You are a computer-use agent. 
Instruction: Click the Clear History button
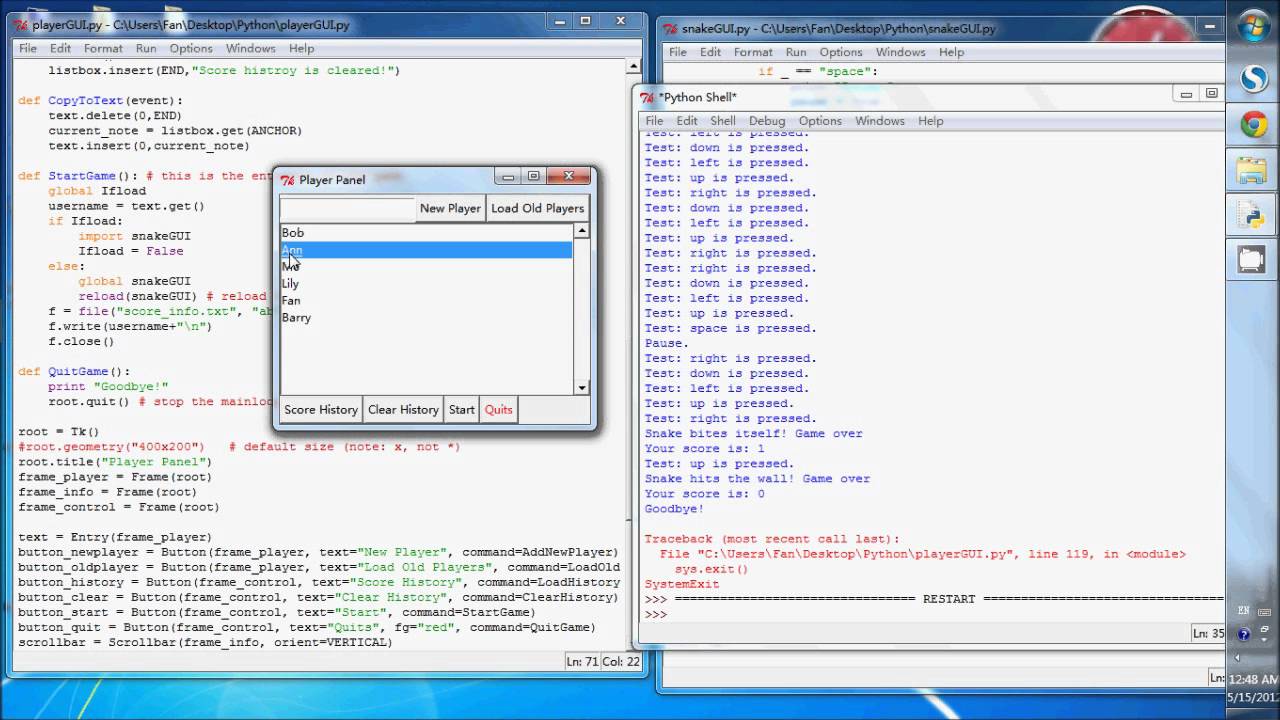click(403, 409)
